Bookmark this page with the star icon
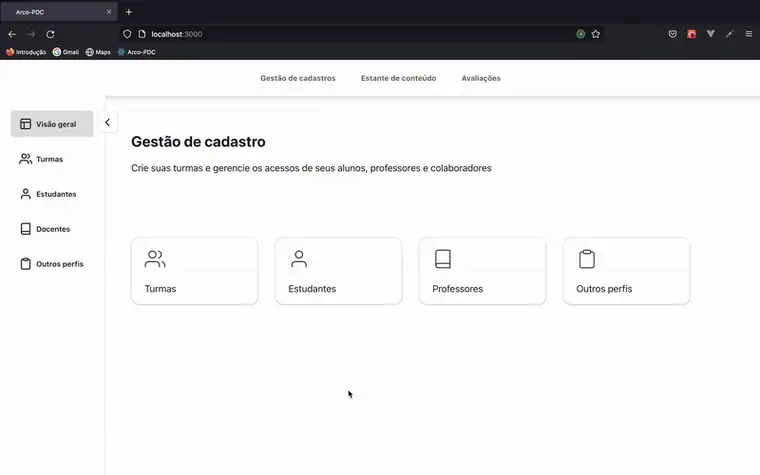The width and height of the screenshot is (760, 475). [x=596, y=34]
